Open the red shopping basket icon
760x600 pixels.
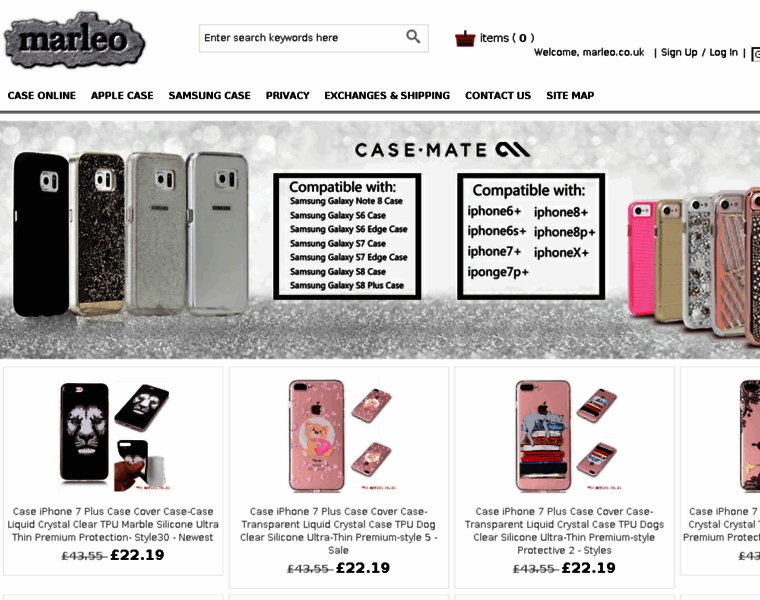(x=465, y=38)
